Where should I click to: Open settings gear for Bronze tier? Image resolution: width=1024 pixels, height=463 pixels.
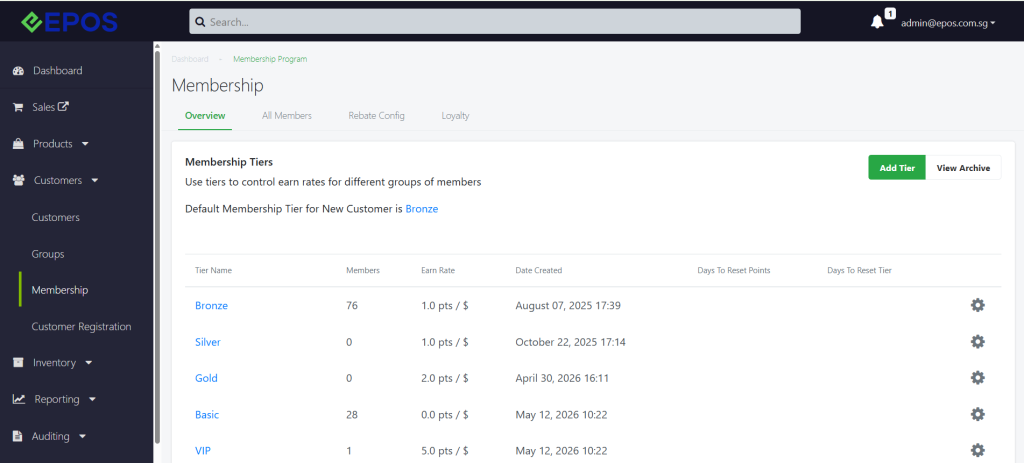tap(977, 305)
